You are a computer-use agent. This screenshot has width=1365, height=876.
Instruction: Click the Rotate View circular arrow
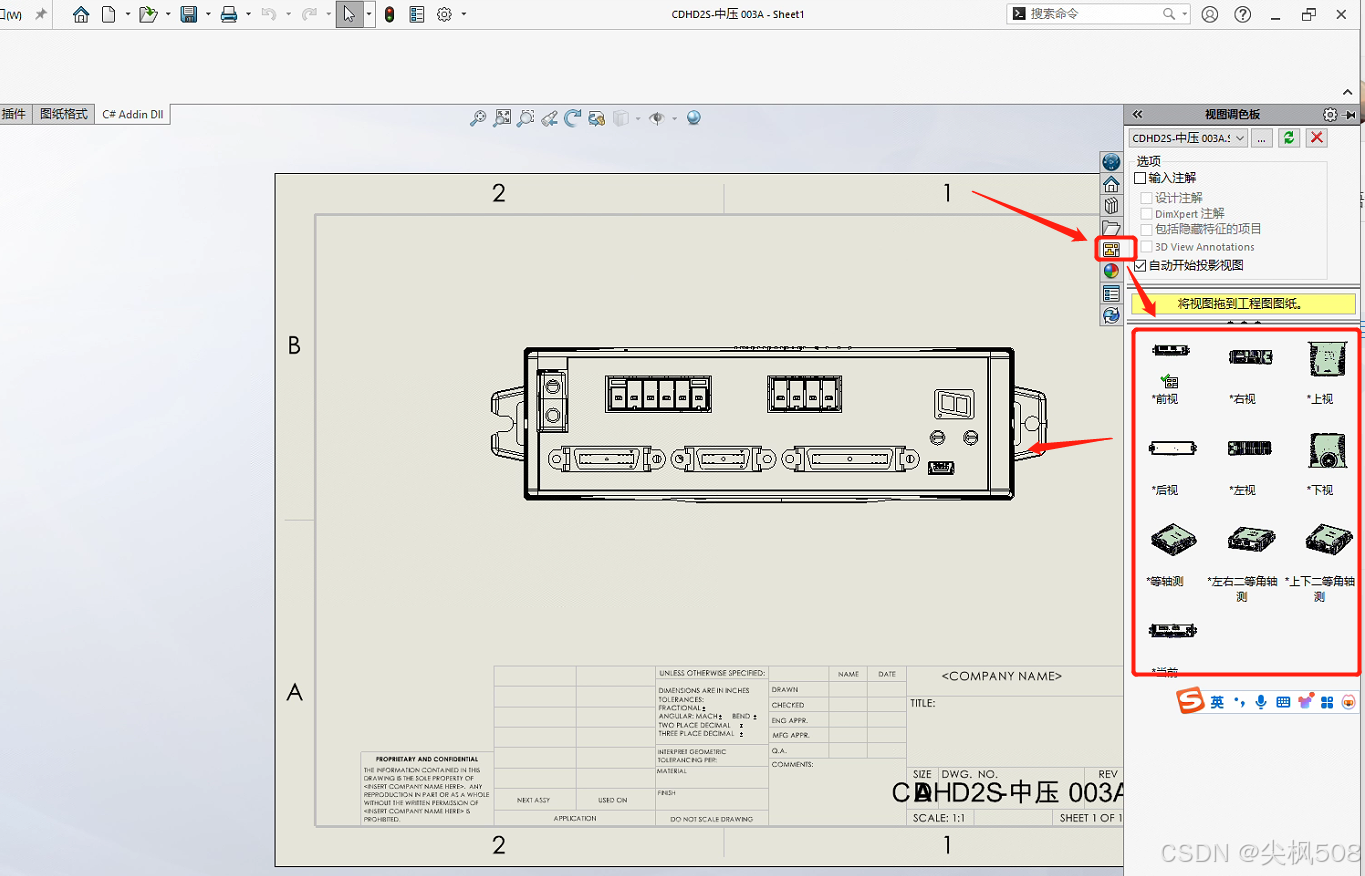pyautogui.click(x=573, y=118)
